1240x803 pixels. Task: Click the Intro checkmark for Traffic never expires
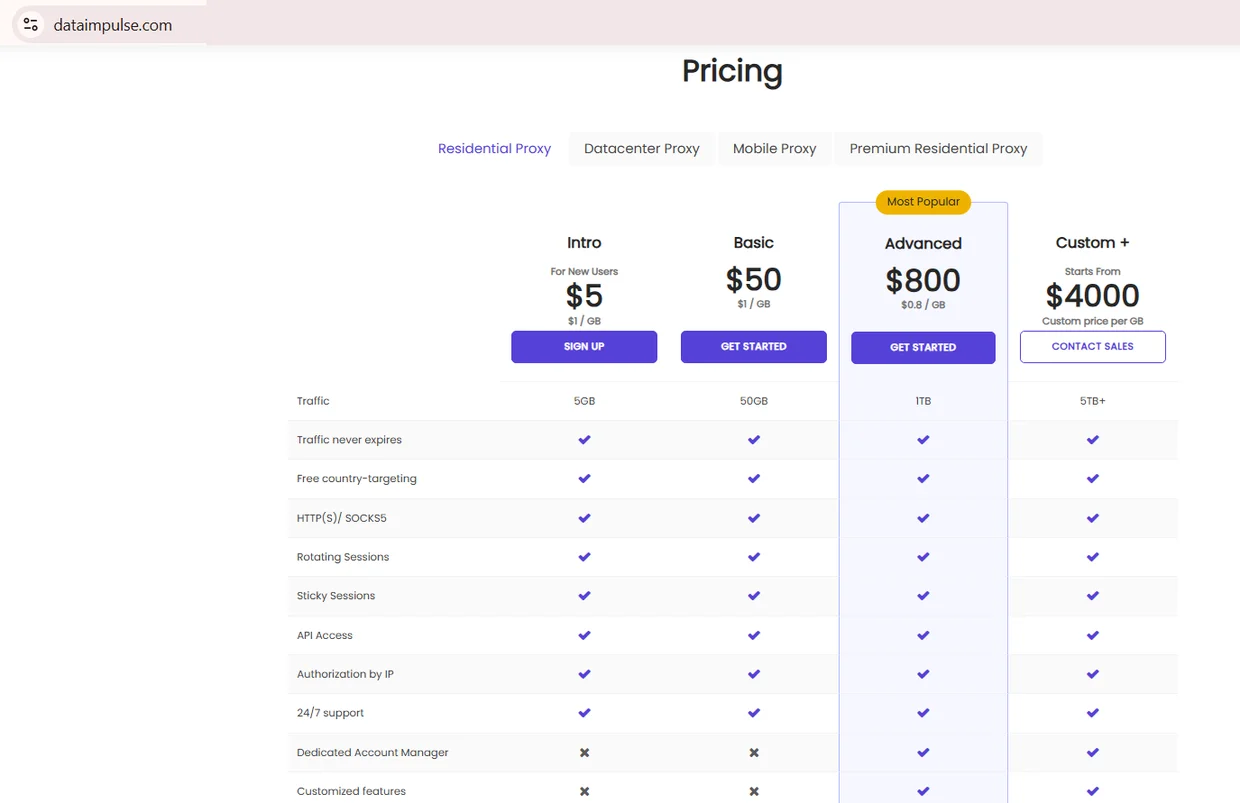pos(584,439)
